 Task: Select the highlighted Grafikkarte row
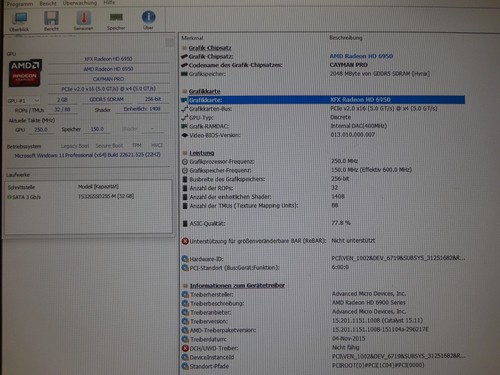pos(323,100)
